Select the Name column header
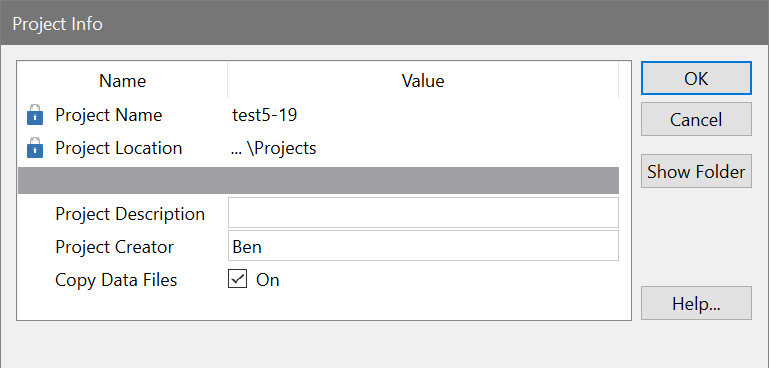Screen dimensions: 769x368 point(123,80)
